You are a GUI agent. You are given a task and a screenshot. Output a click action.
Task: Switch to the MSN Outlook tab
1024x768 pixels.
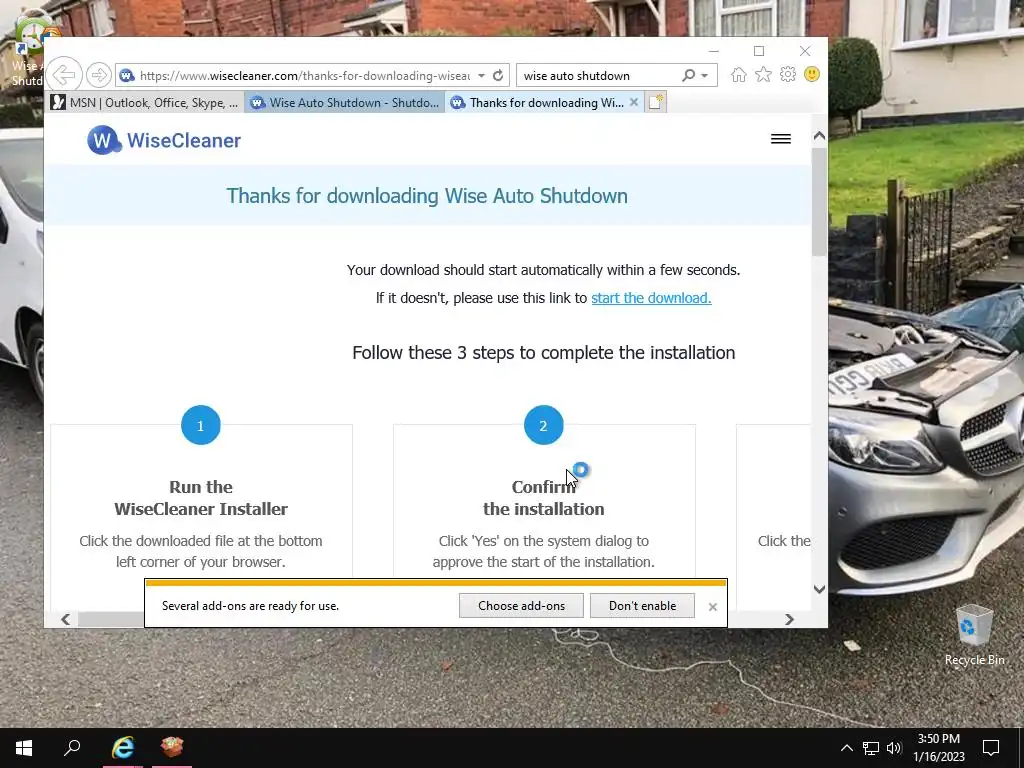(x=146, y=103)
